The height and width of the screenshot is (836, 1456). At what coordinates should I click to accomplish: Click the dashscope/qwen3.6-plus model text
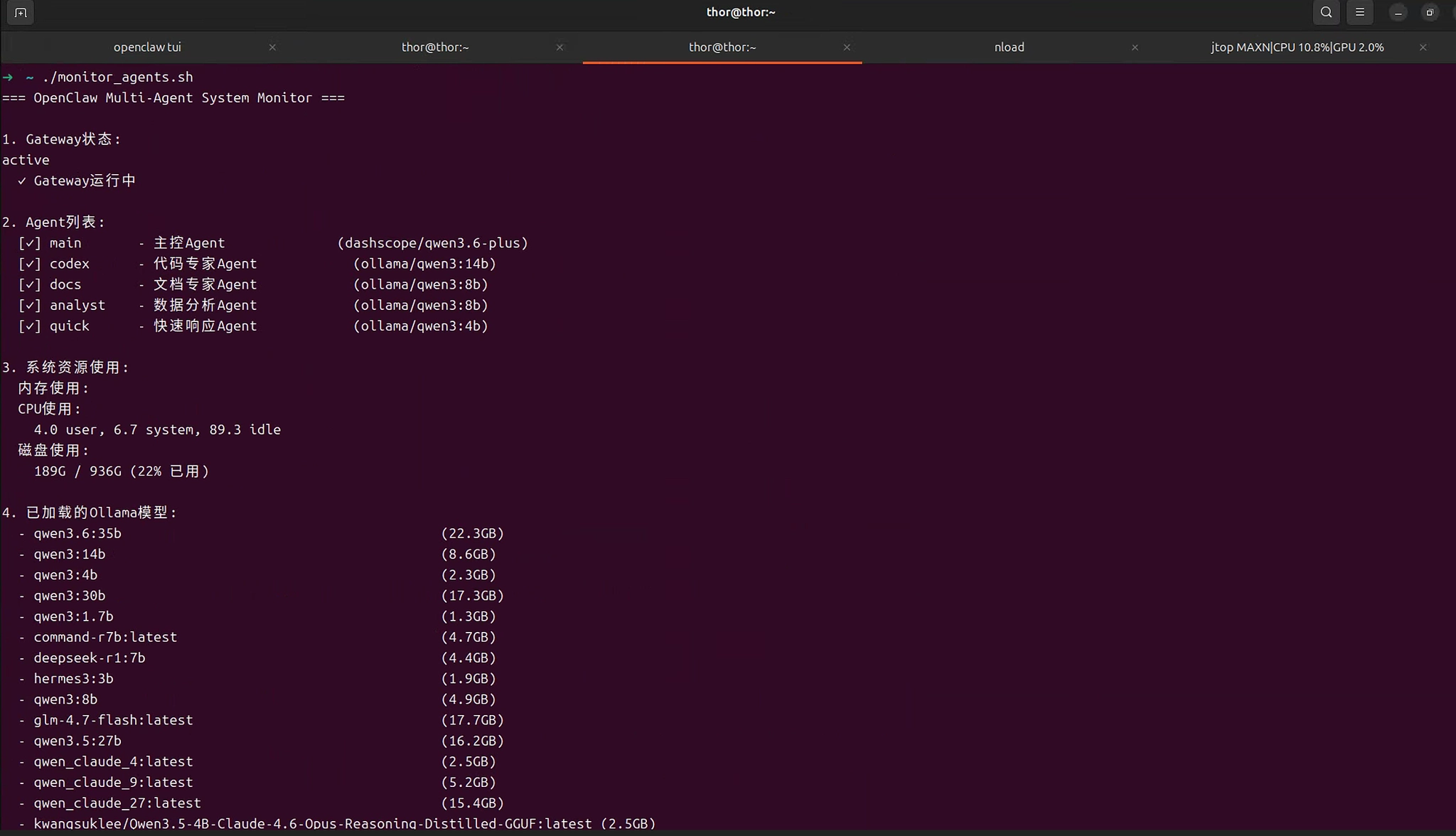(x=432, y=243)
